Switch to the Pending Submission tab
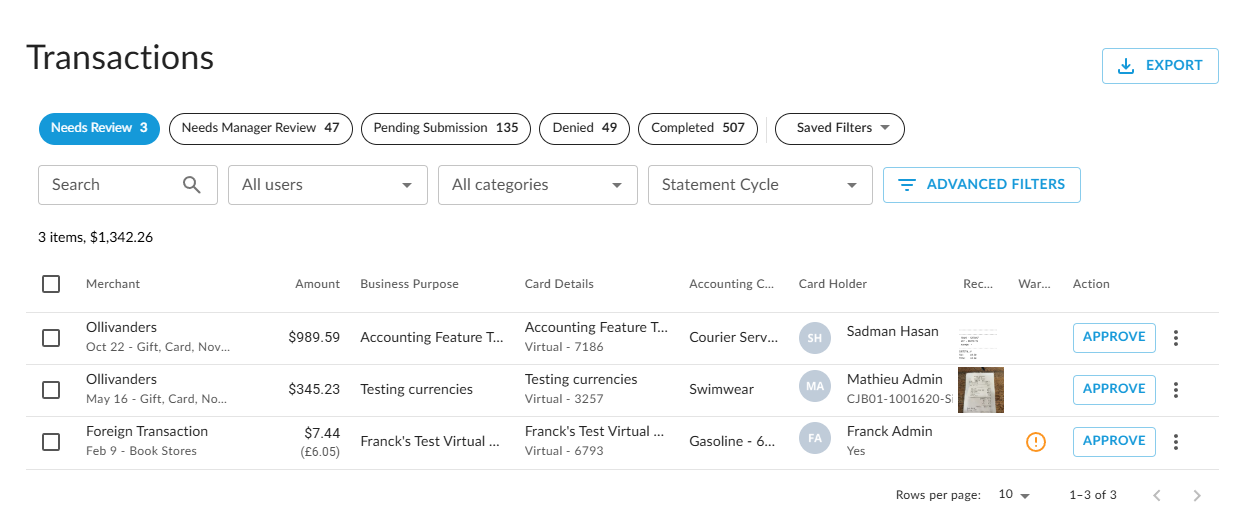 (x=446, y=128)
